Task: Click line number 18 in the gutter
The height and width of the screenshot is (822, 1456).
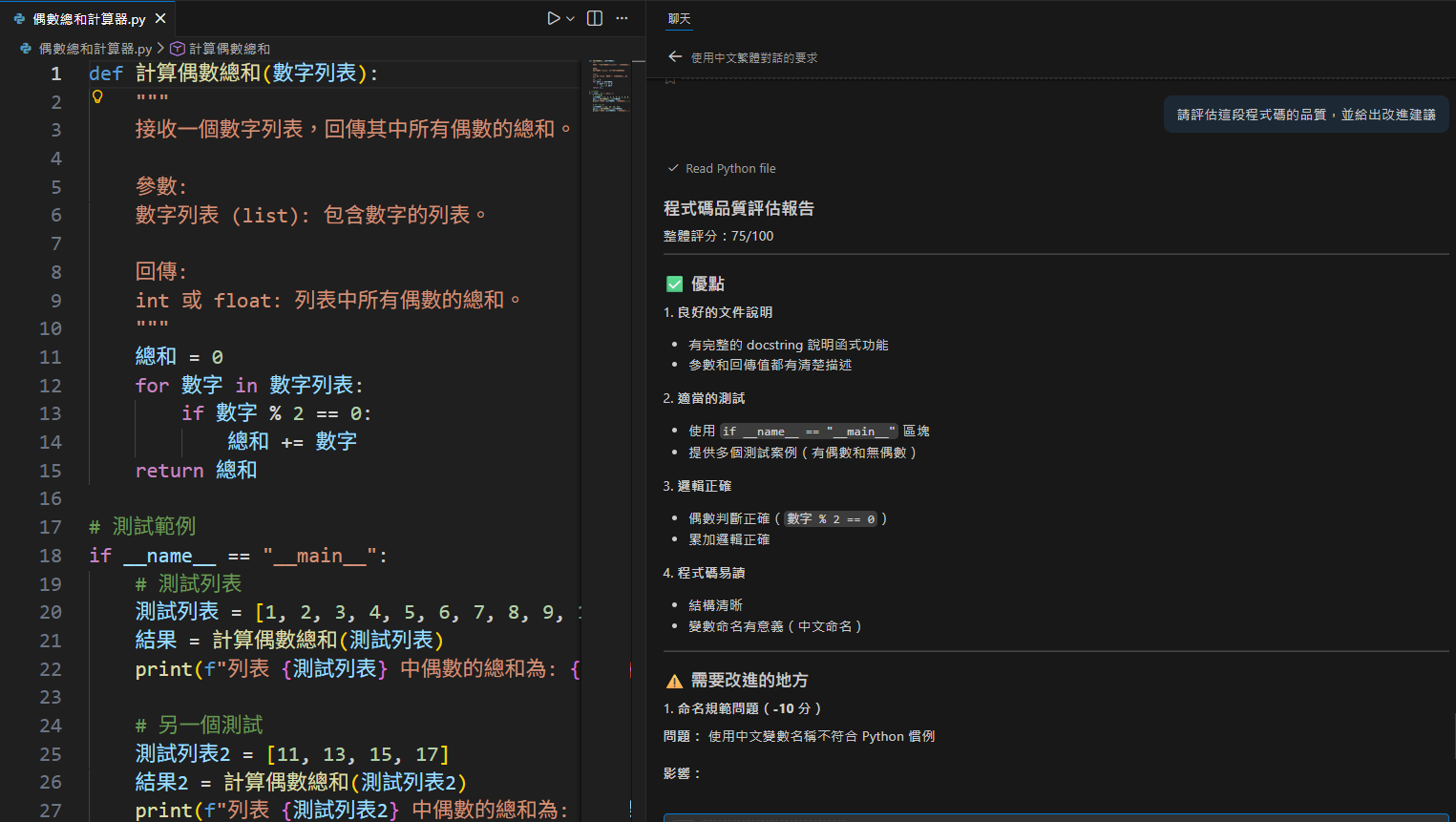Action: tap(51, 556)
